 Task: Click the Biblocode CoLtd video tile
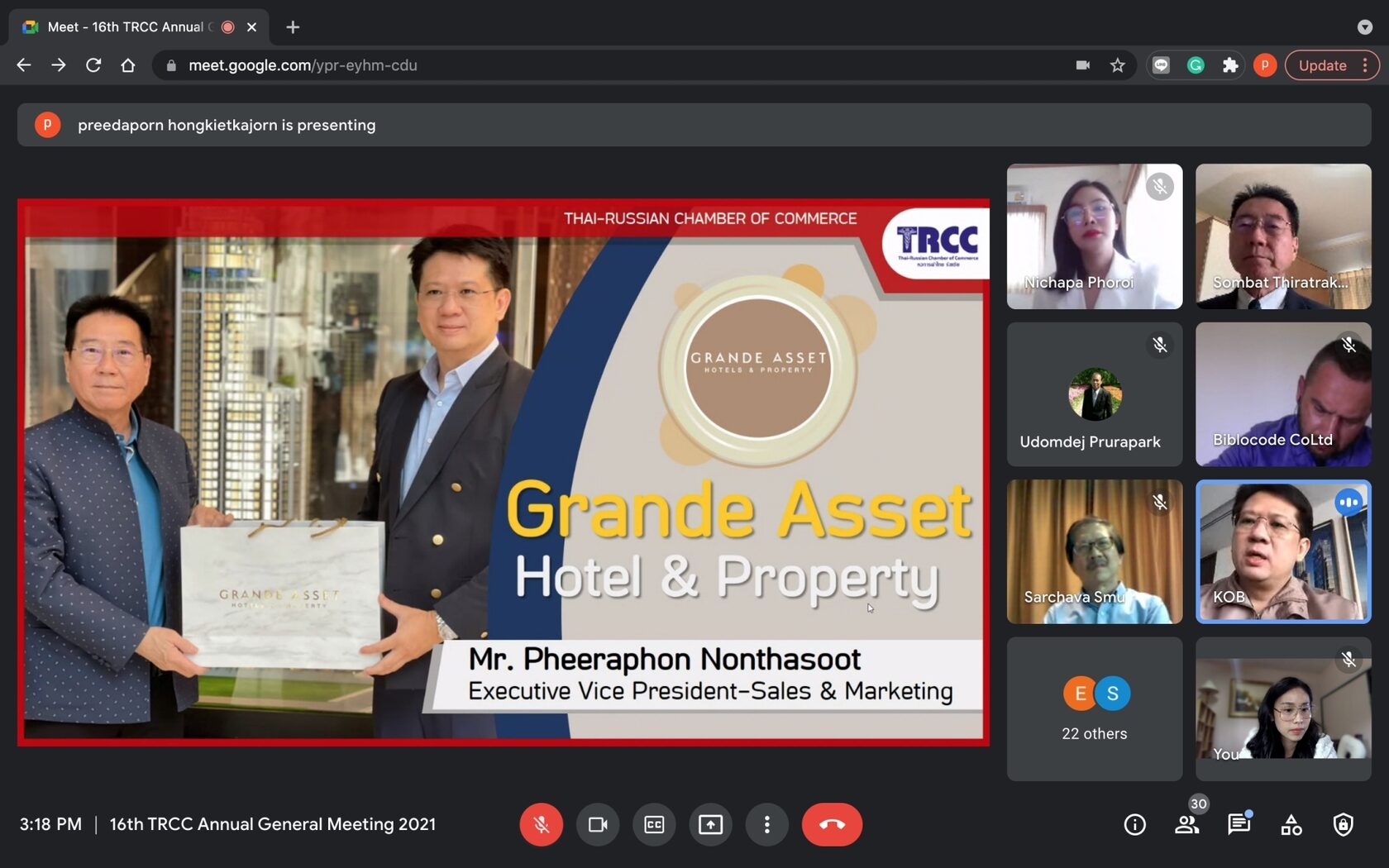point(1283,394)
